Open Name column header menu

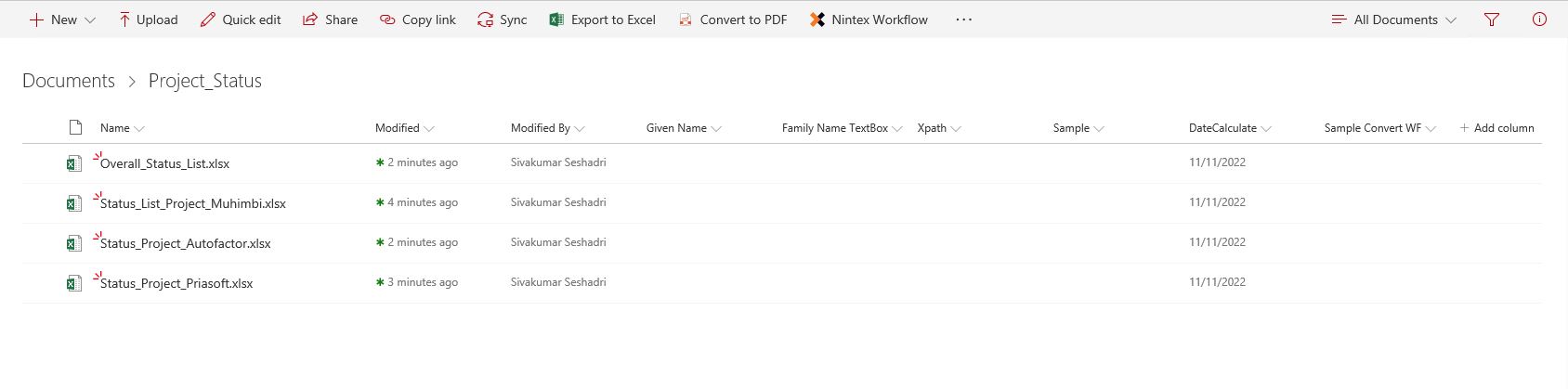pos(123,128)
